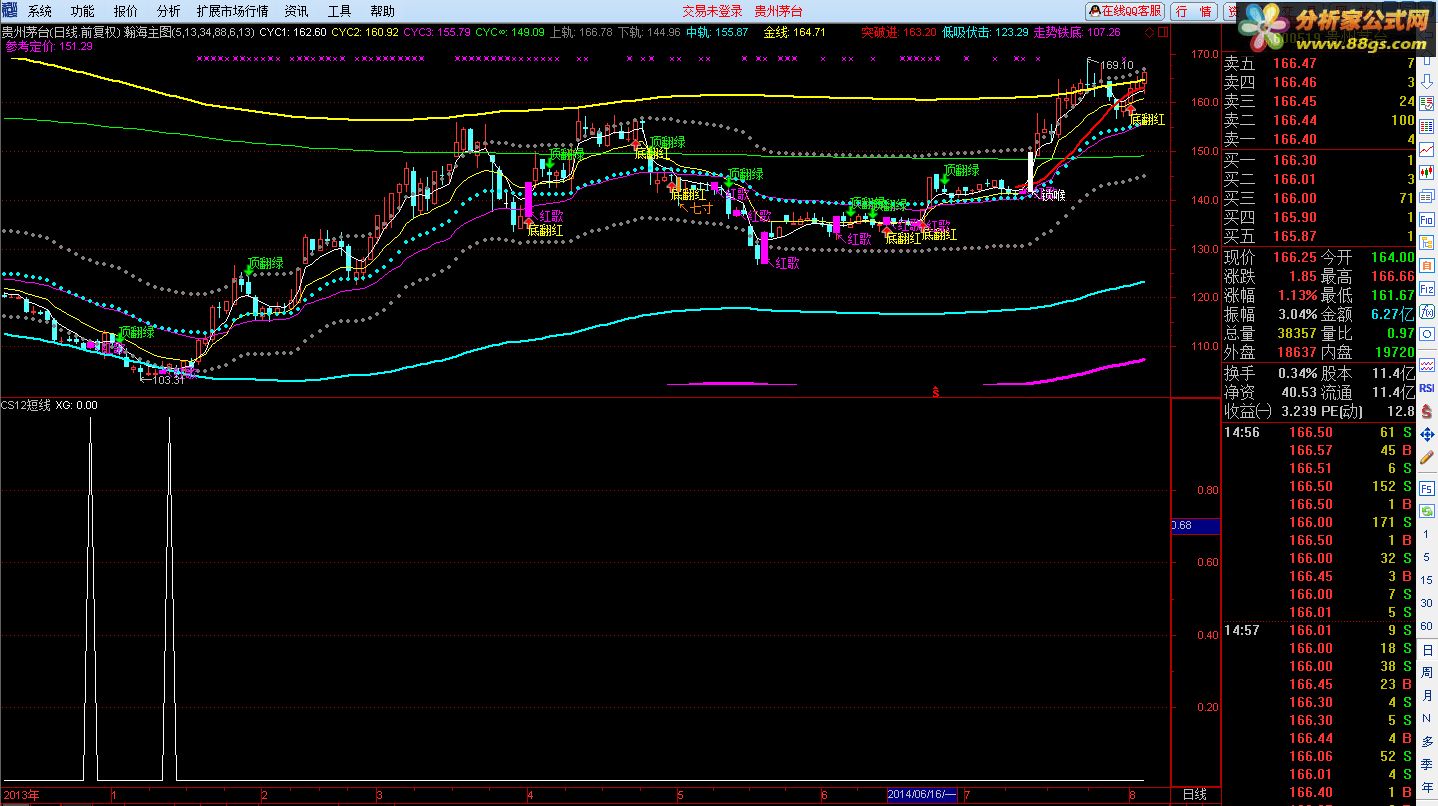The image size is (1438, 806).
Task: Click the pencil drawing tool icon
Action: (x=1426, y=458)
